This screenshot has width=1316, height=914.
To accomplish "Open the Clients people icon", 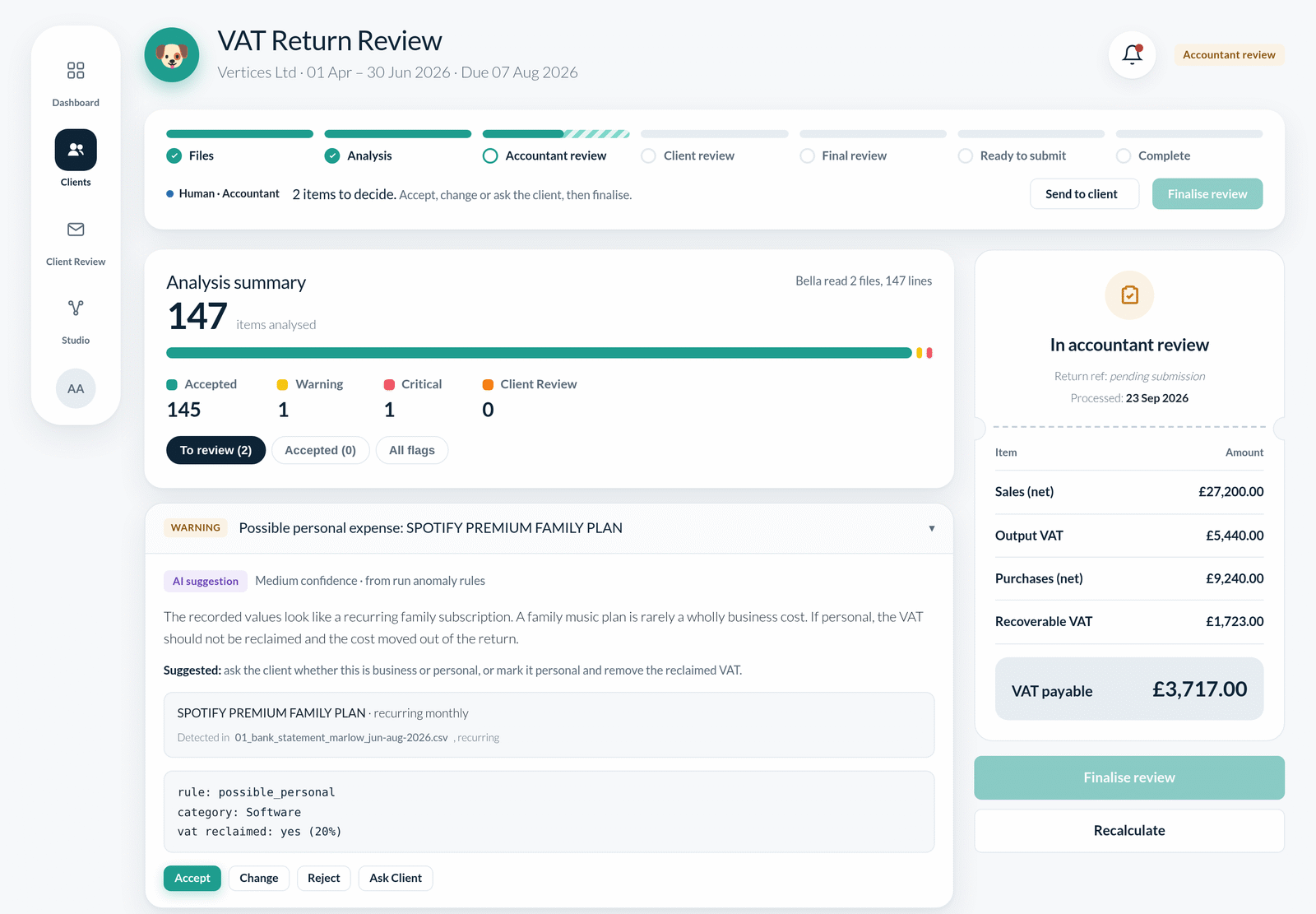I will click(76, 150).
